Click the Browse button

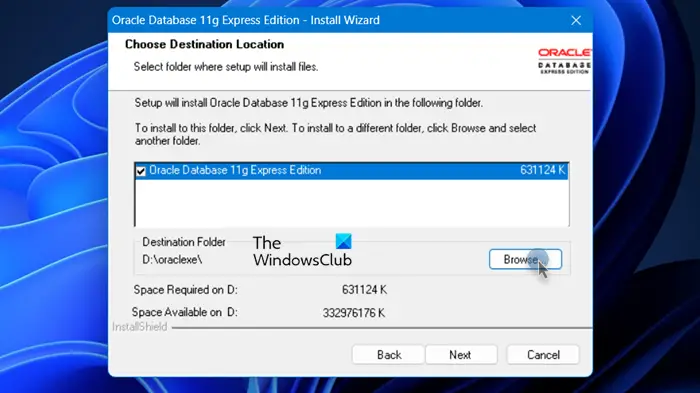click(x=525, y=259)
